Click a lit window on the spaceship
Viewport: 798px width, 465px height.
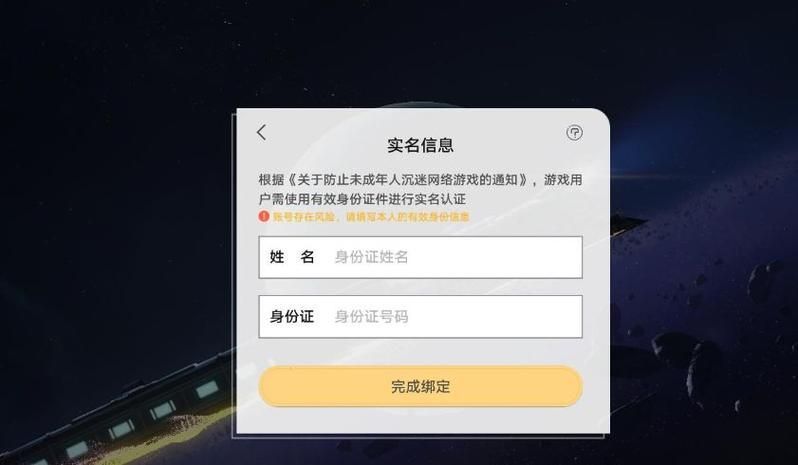(207, 390)
